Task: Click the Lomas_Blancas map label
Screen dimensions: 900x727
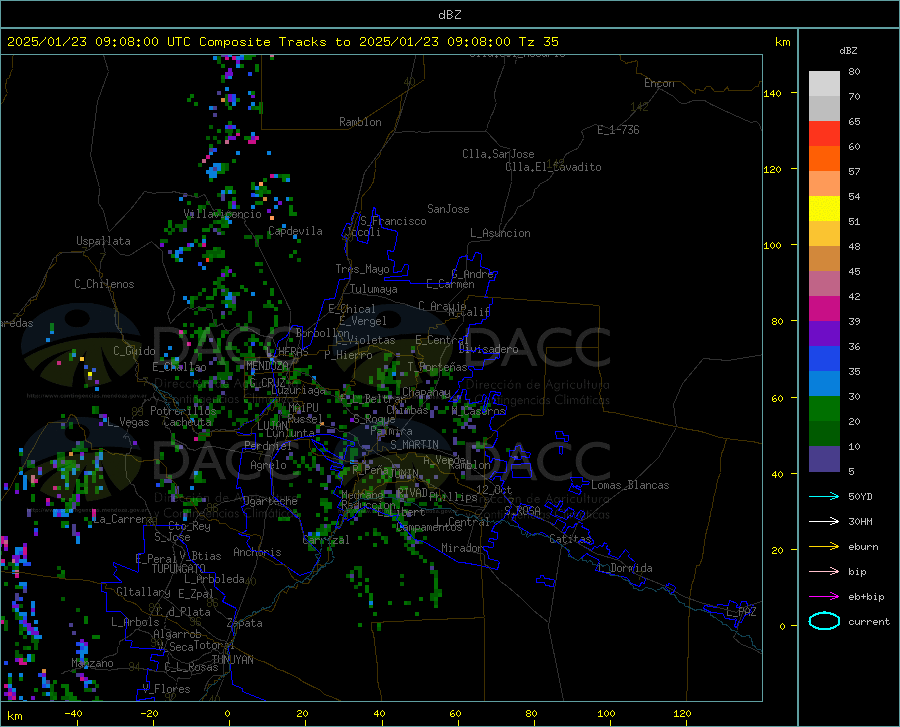Action: point(630,485)
